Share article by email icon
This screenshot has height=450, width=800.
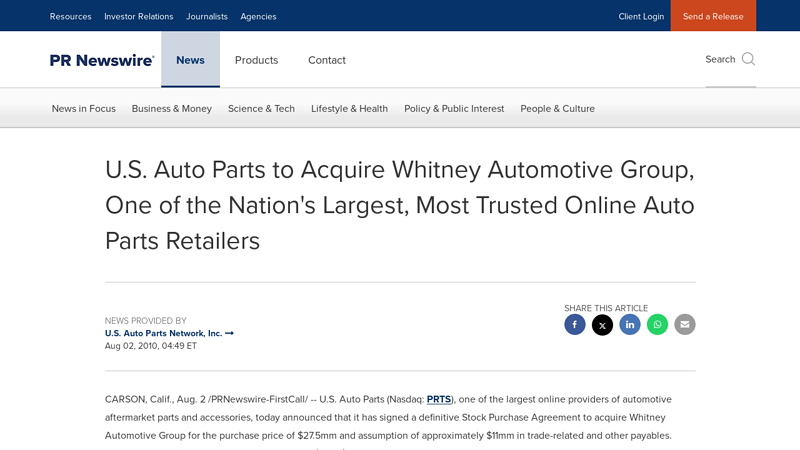[685, 324]
